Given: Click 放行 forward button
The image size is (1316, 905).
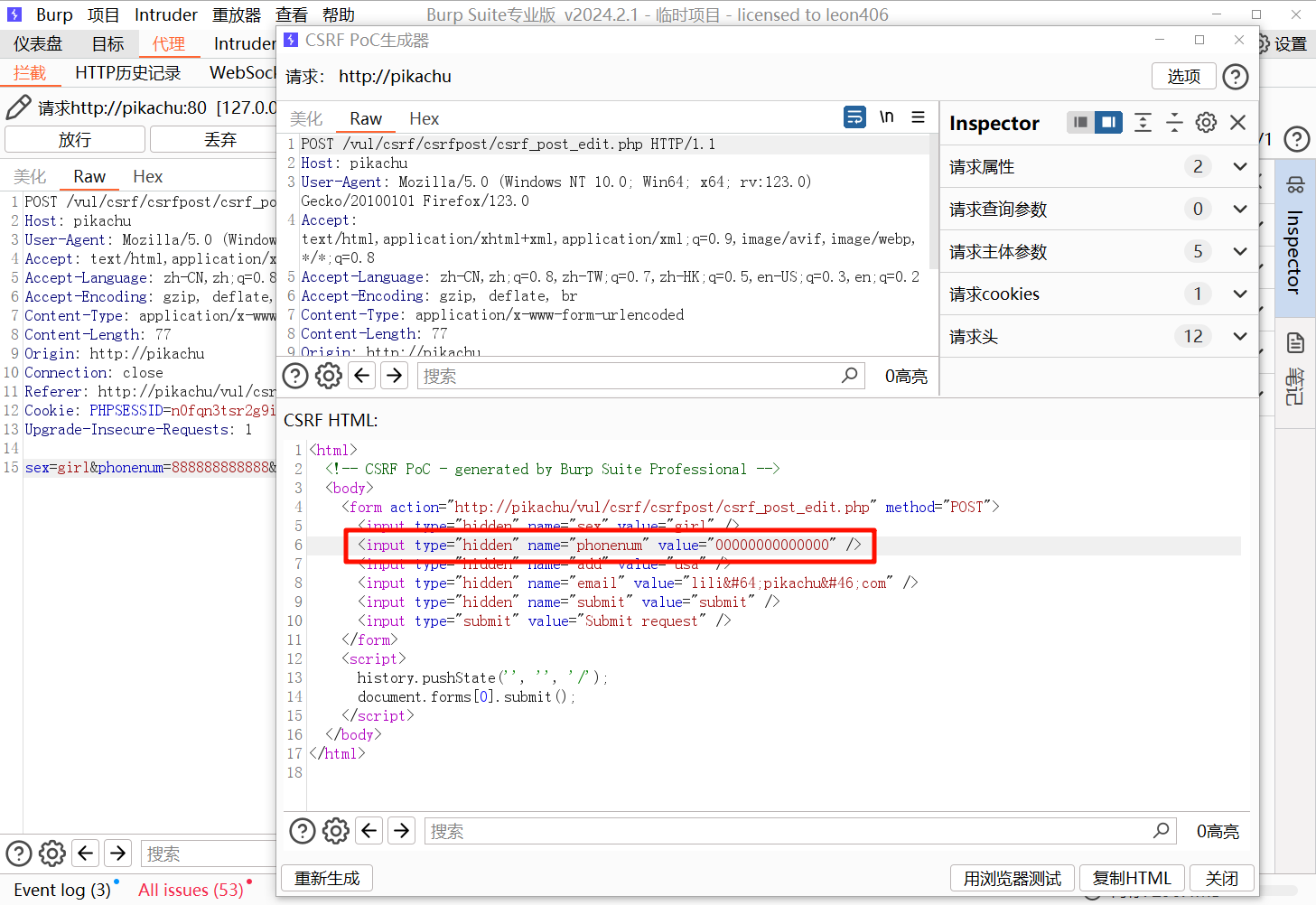Looking at the screenshot, I should point(75,139).
